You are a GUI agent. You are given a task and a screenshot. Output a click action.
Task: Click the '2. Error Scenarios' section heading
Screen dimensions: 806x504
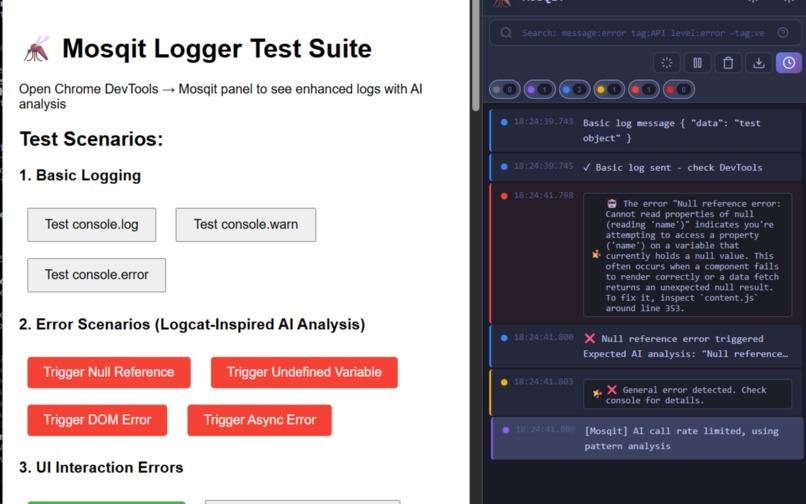coord(192,325)
